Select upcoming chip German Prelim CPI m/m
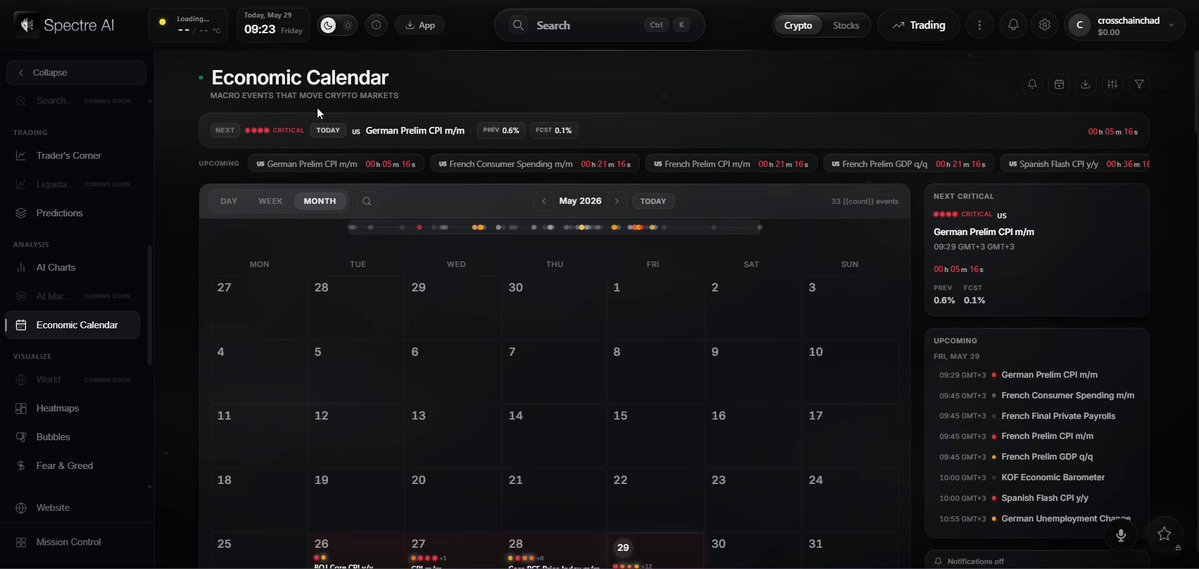 [x=336, y=164]
